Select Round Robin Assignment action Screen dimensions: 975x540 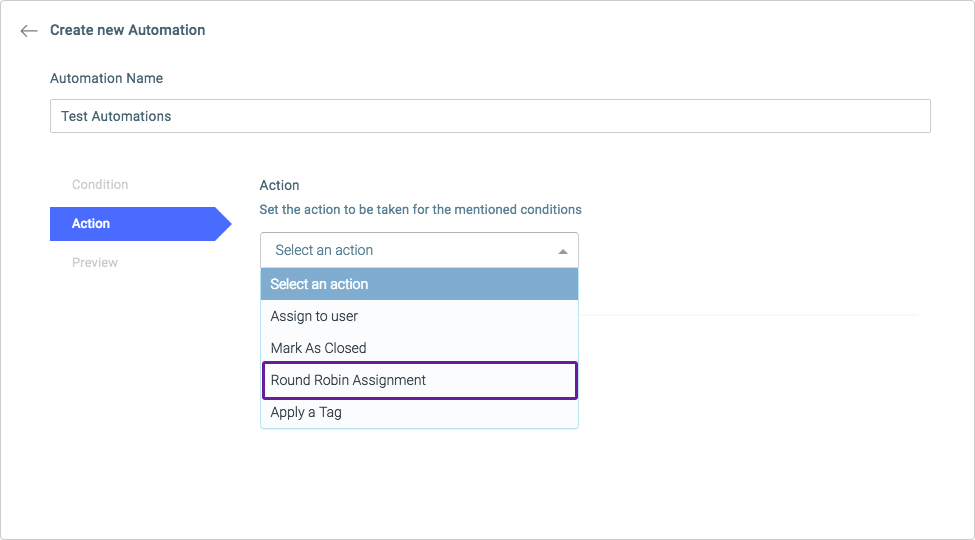[x=419, y=380]
